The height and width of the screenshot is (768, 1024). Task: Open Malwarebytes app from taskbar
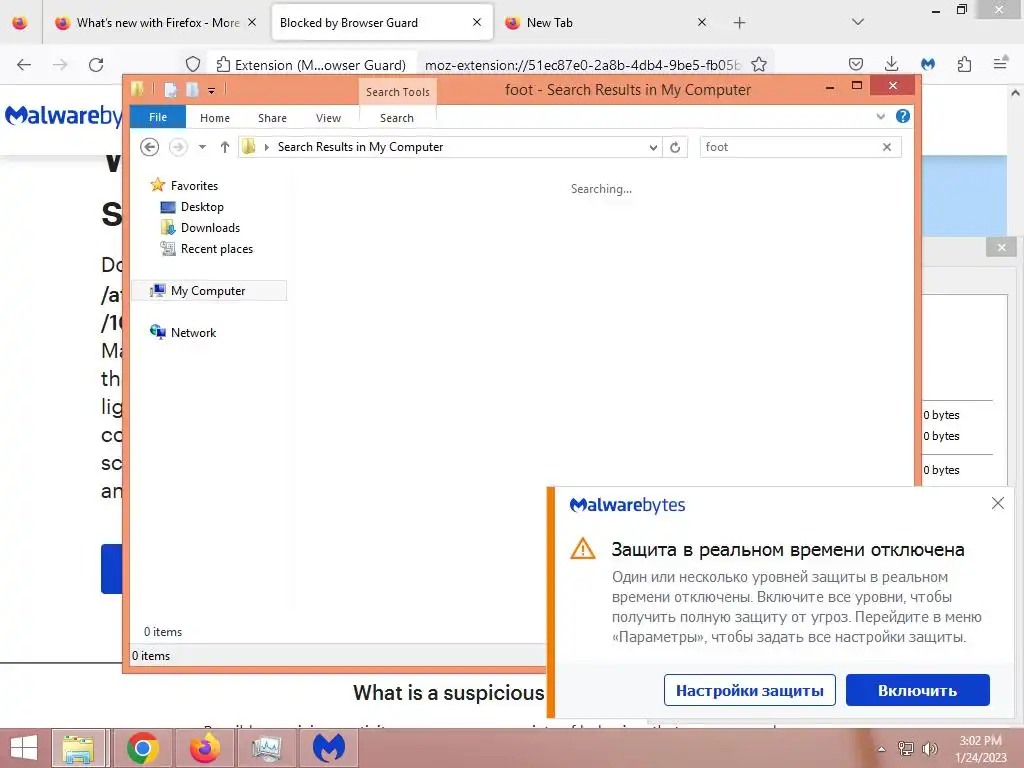click(x=328, y=748)
